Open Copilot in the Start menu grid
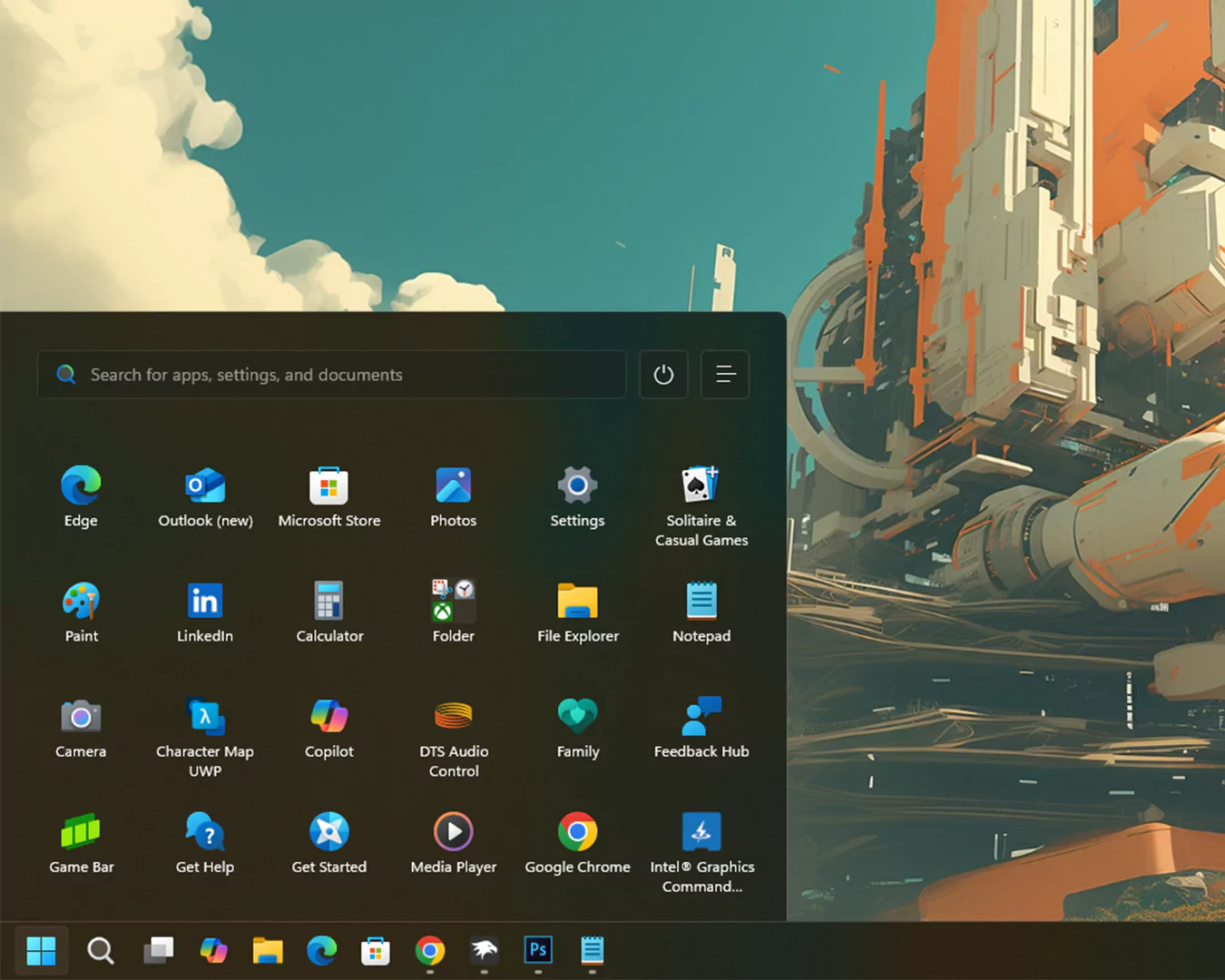The height and width of the screenshot is (980, 1225). click(x=329, y=727)
